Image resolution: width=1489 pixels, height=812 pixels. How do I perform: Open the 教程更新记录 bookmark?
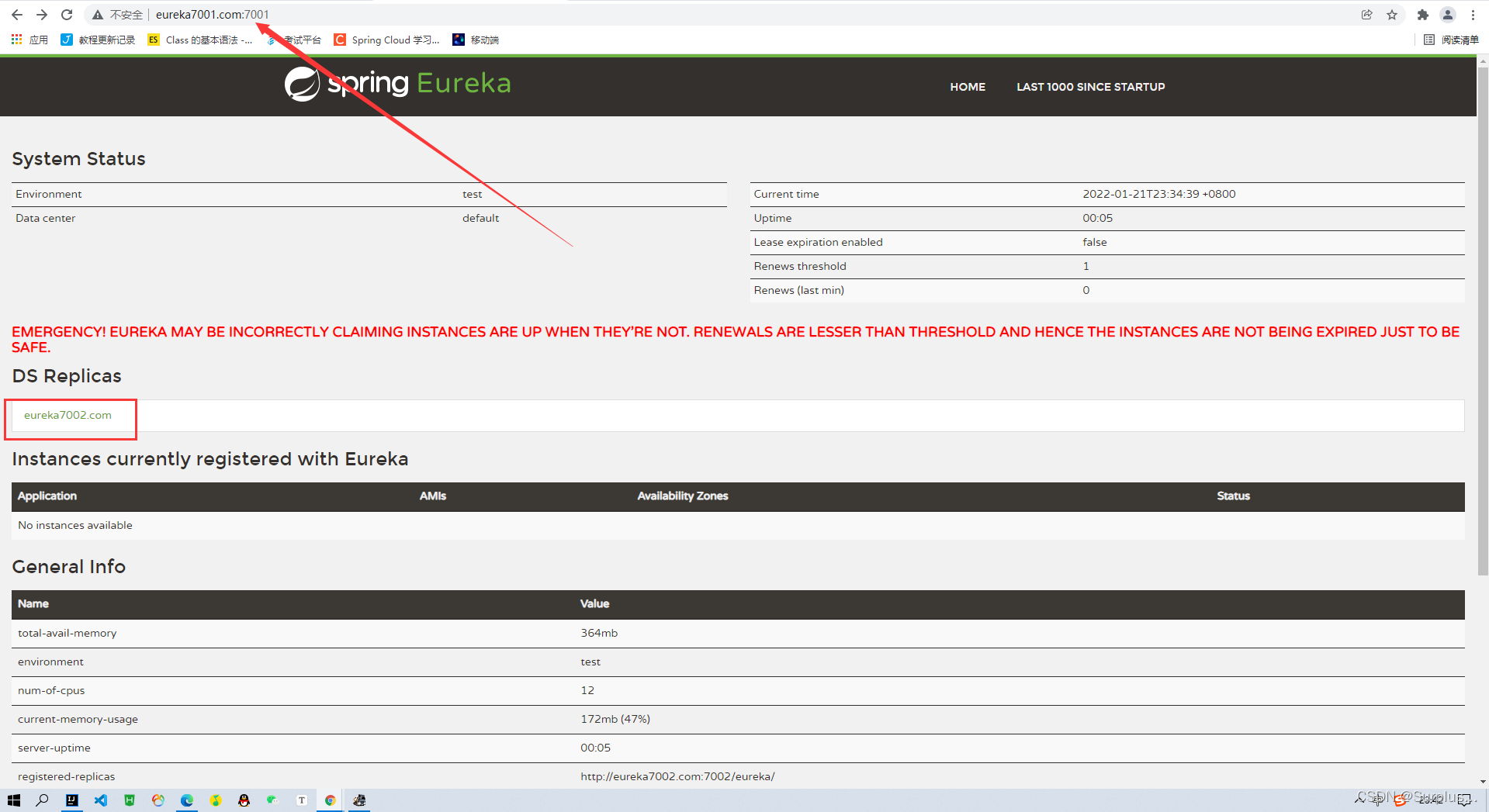[x=98, y=40]
